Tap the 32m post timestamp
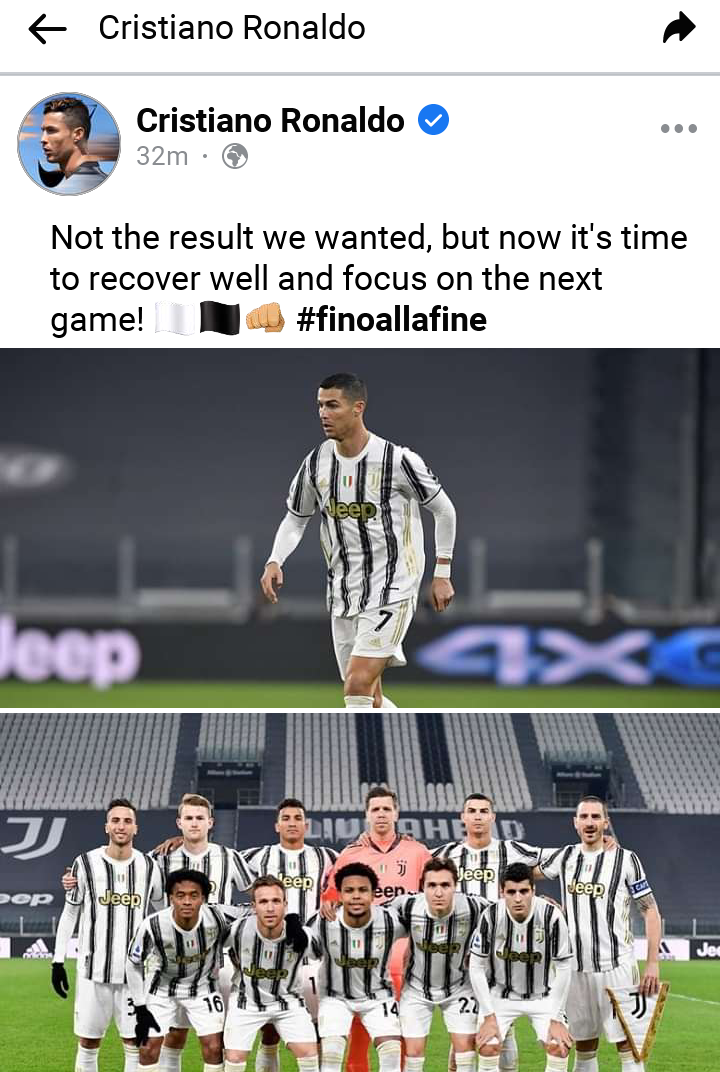Screen dimensions: 720x1072 coord(162,157)
